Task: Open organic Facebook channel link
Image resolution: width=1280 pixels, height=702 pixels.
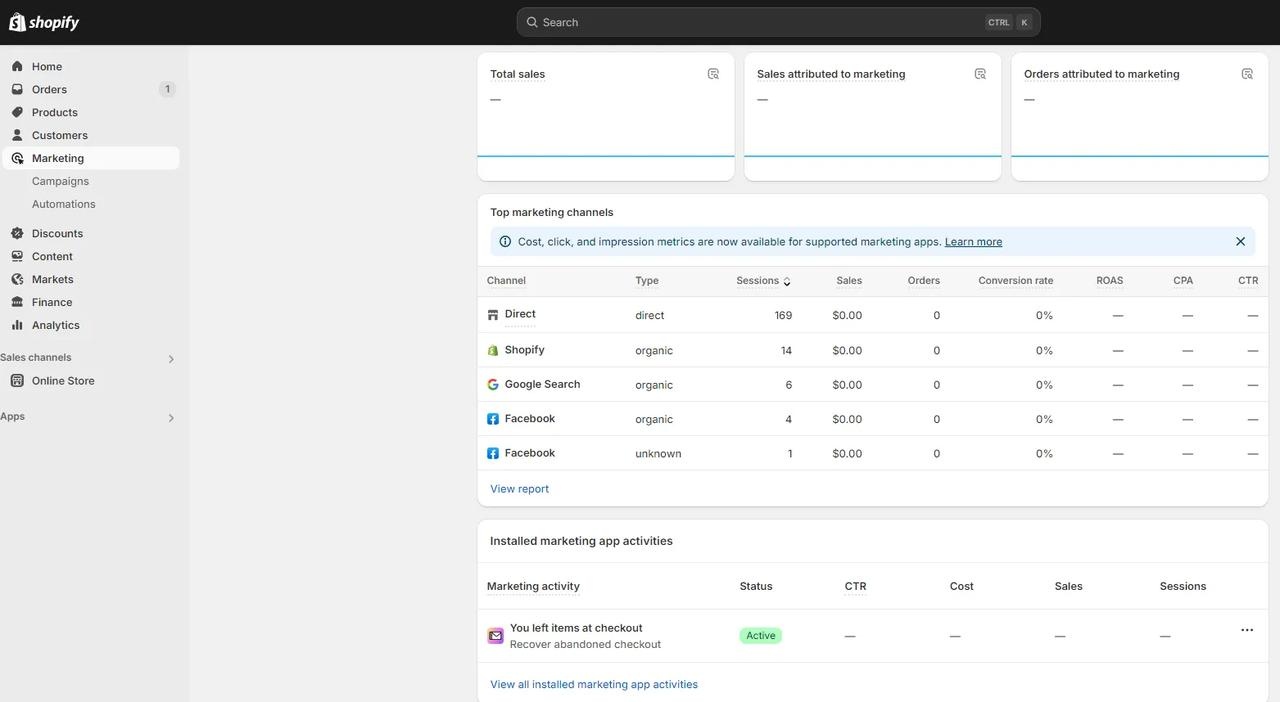Action: 529,419
